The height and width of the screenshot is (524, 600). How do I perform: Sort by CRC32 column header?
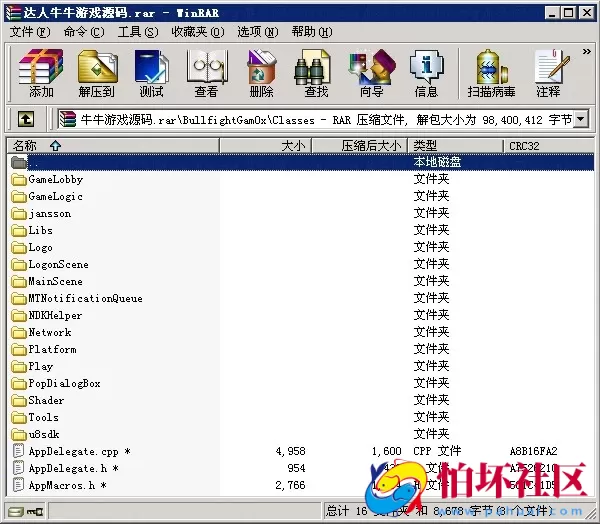[x=549, y=146]
